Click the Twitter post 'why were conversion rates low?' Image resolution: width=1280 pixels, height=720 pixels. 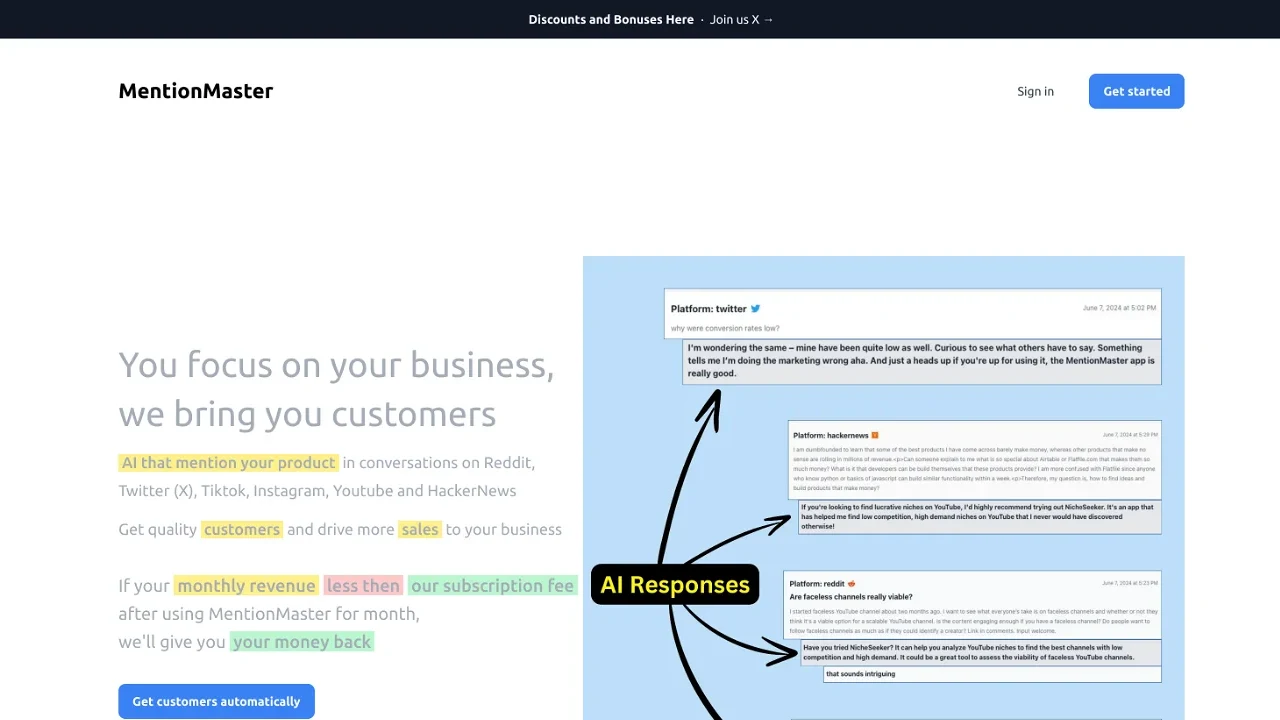(x=725, y=328)
